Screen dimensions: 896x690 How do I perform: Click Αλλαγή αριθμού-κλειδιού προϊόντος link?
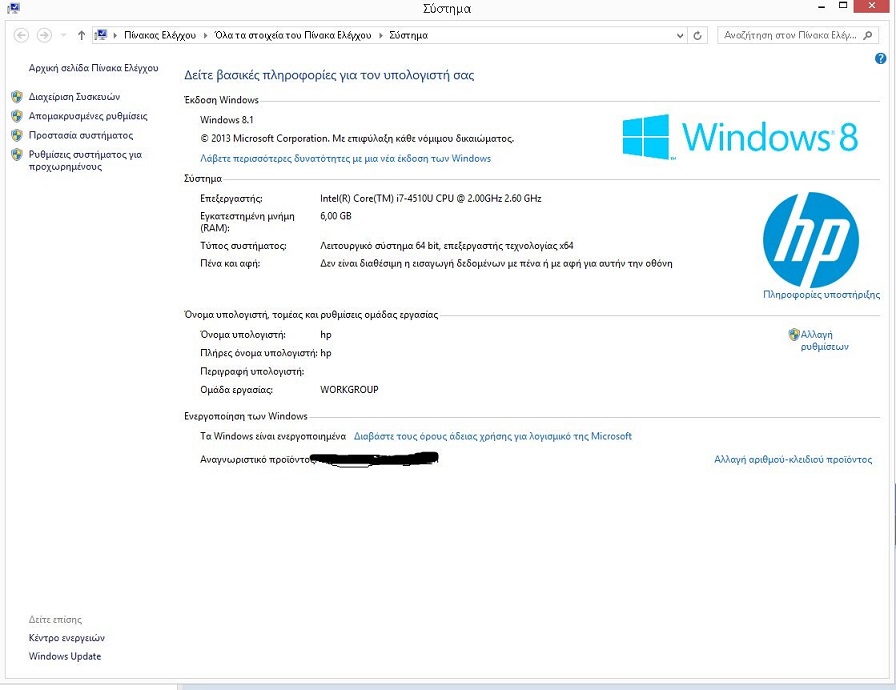coord(793,459)
